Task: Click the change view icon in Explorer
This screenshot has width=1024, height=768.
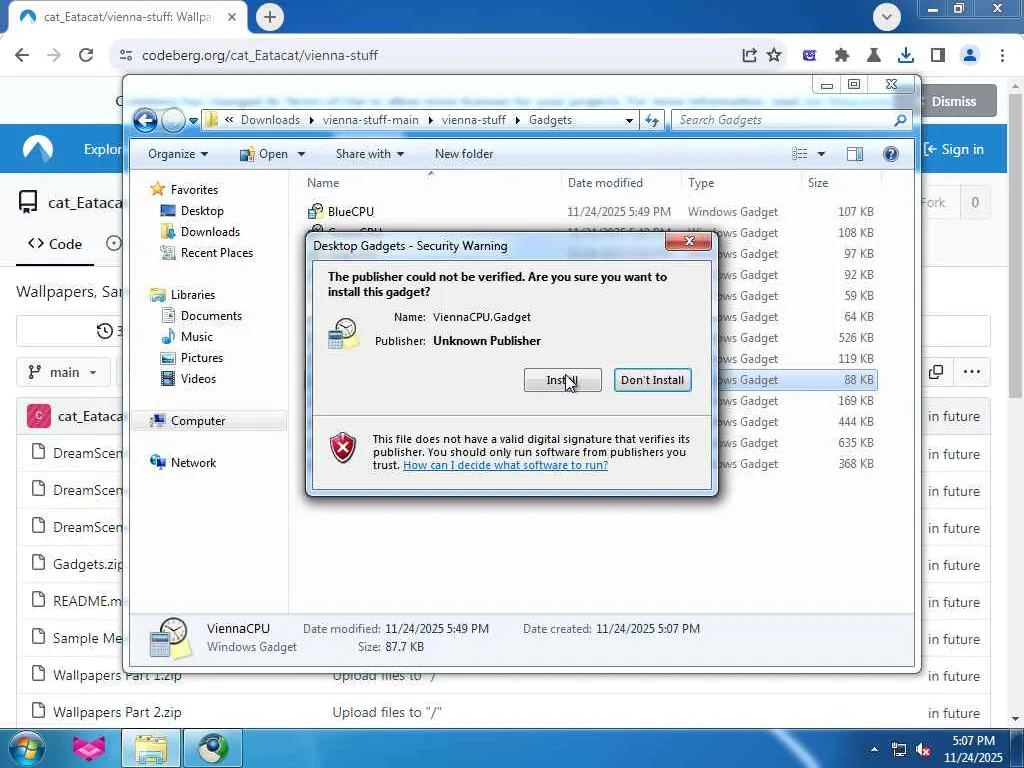Action: 799,154
